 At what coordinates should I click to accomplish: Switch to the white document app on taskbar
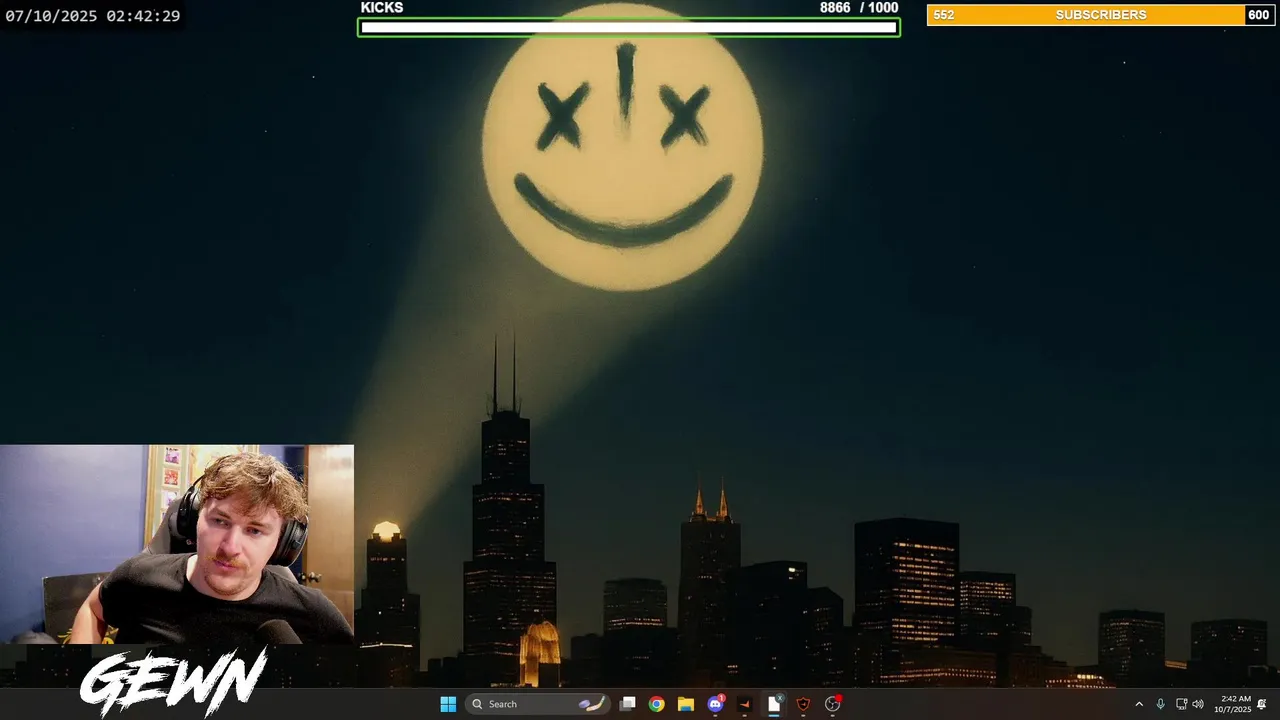pyautogui.click(x=774, y=704)
